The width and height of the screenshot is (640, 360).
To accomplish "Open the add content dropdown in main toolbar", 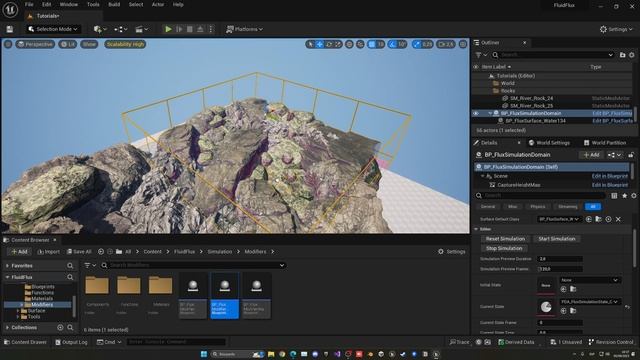I will click(100, 29).
